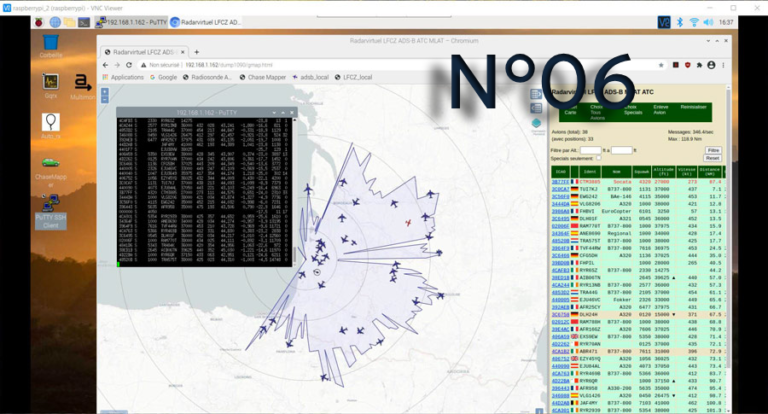The image size is (768, 414).
Task: Sort table by ICAO column header
Action: pos(560,171)
